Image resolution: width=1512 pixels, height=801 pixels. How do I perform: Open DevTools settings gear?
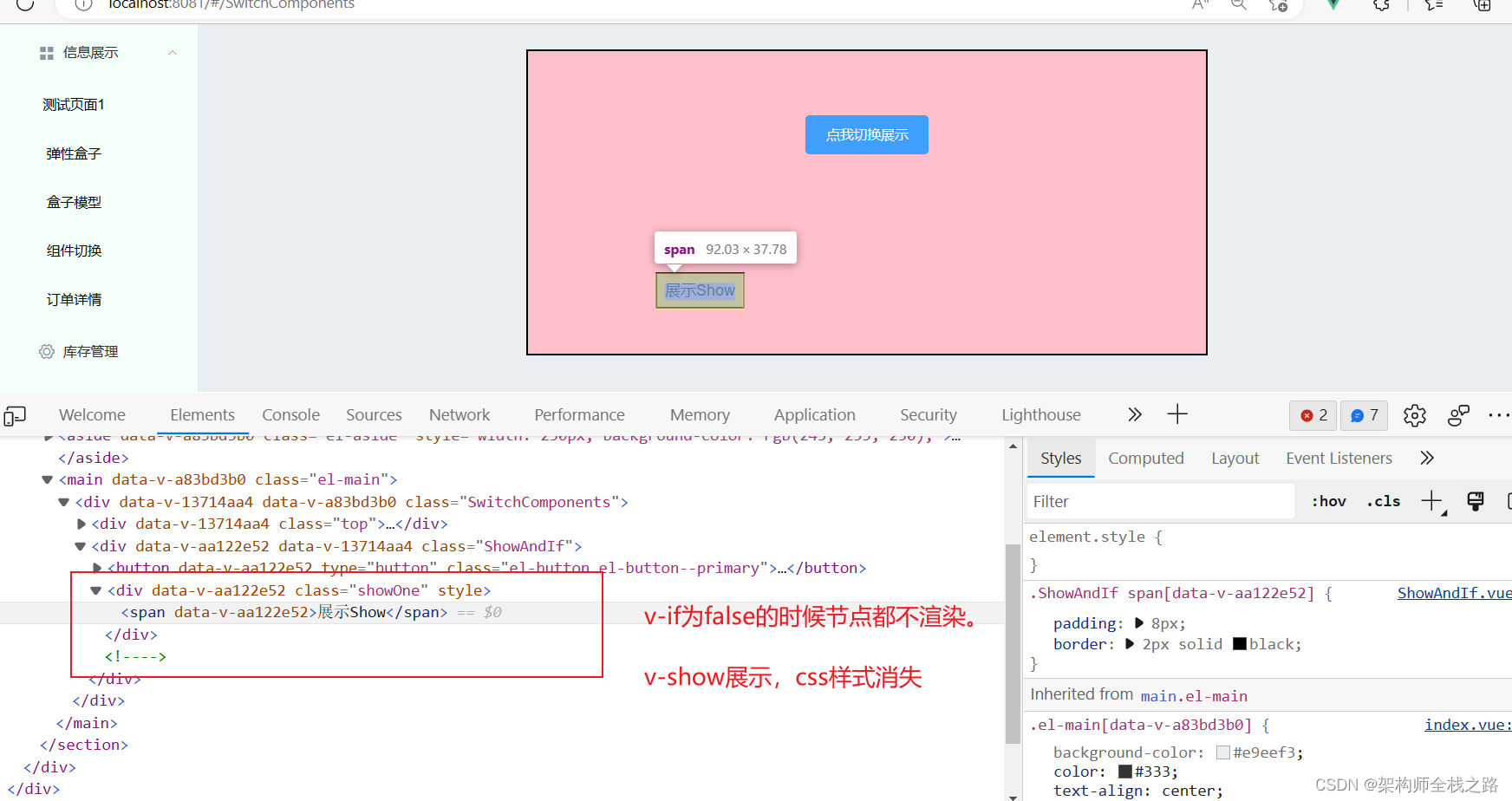click(1414, 416)
